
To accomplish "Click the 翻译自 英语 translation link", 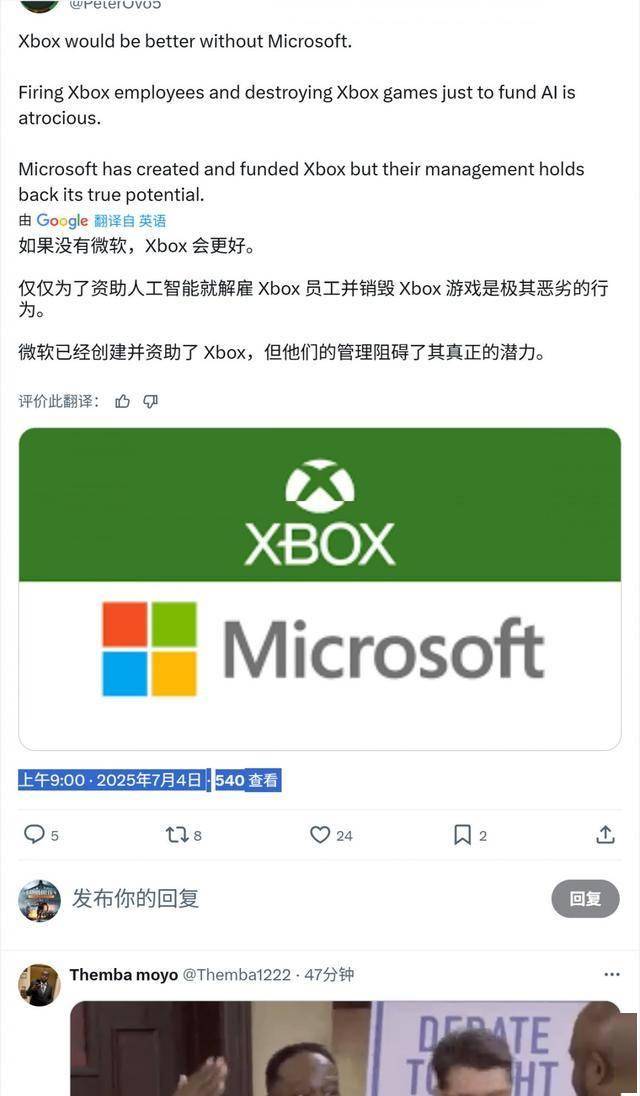I will (x=130, y=221).
